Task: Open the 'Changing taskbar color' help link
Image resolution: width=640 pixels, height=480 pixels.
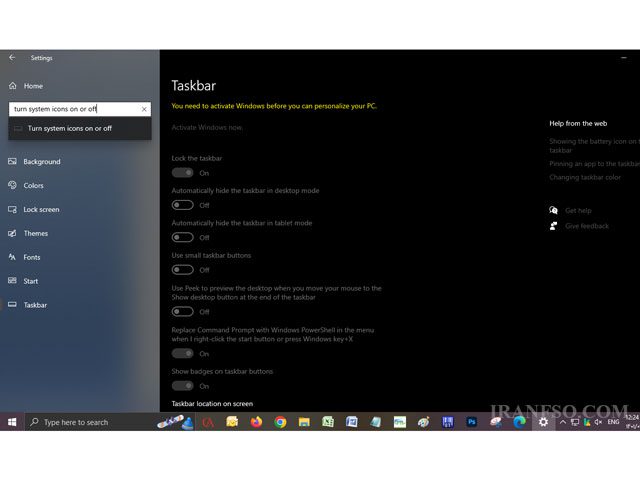Action: pos(585,177)
